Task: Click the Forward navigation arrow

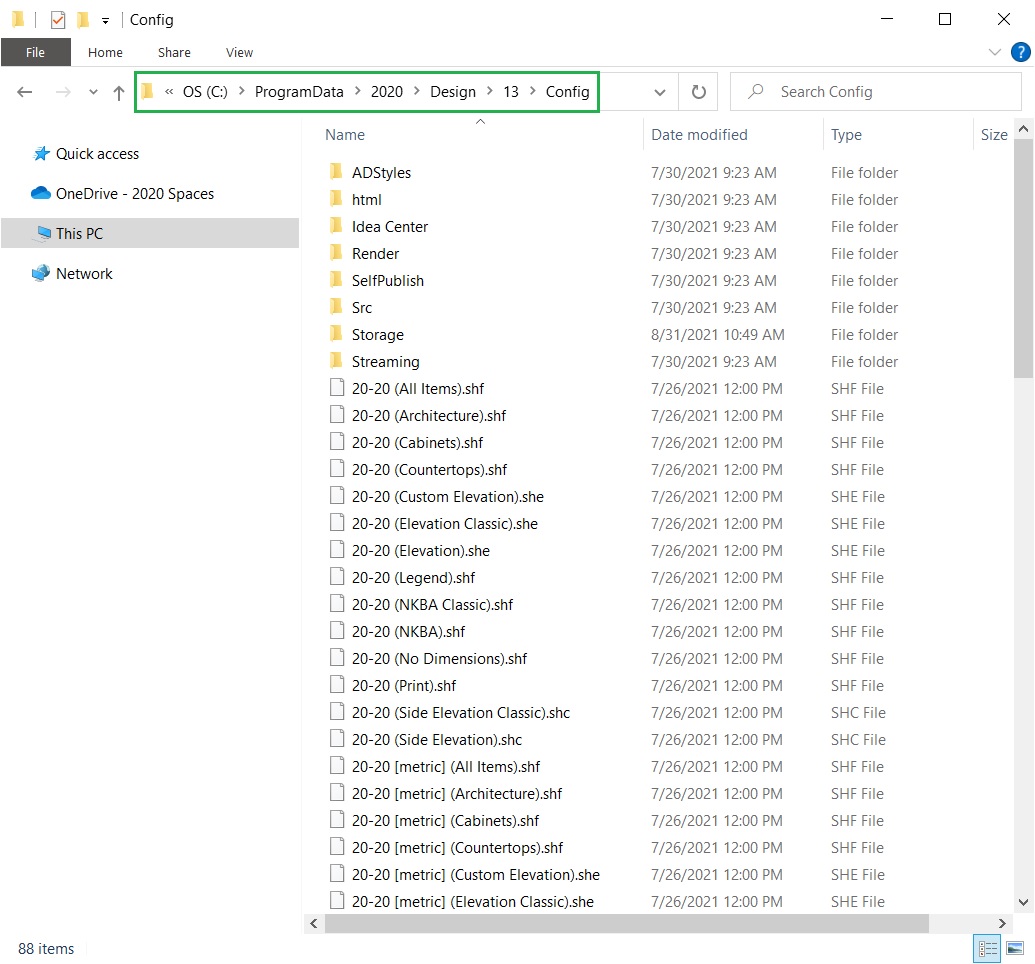Action: [63, 92]
